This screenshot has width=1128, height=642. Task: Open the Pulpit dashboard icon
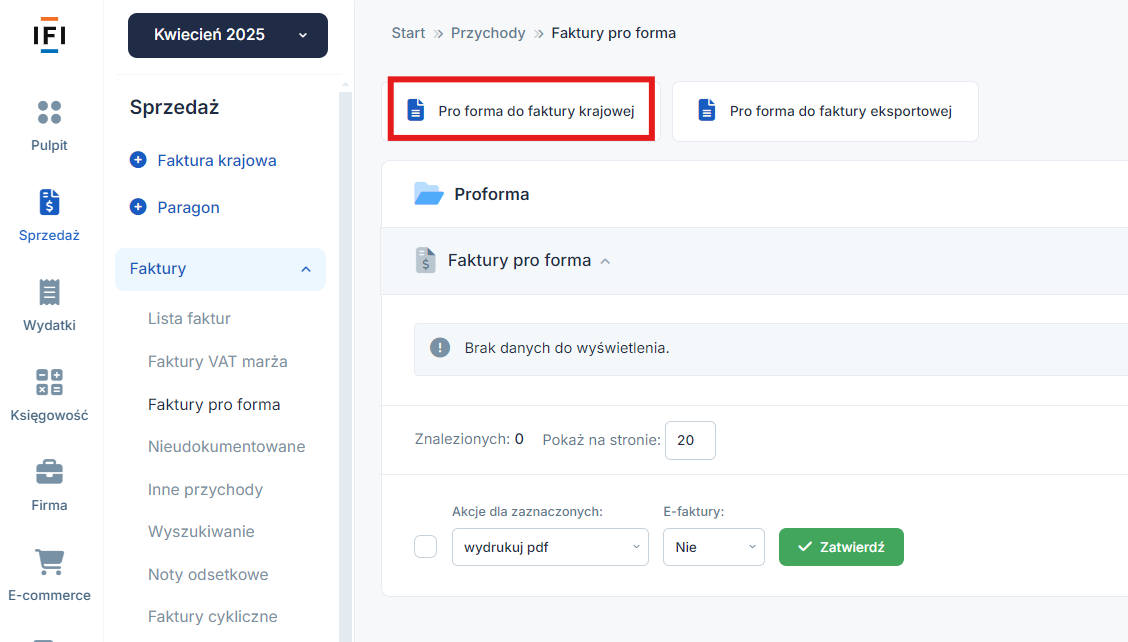pos(49,112)
